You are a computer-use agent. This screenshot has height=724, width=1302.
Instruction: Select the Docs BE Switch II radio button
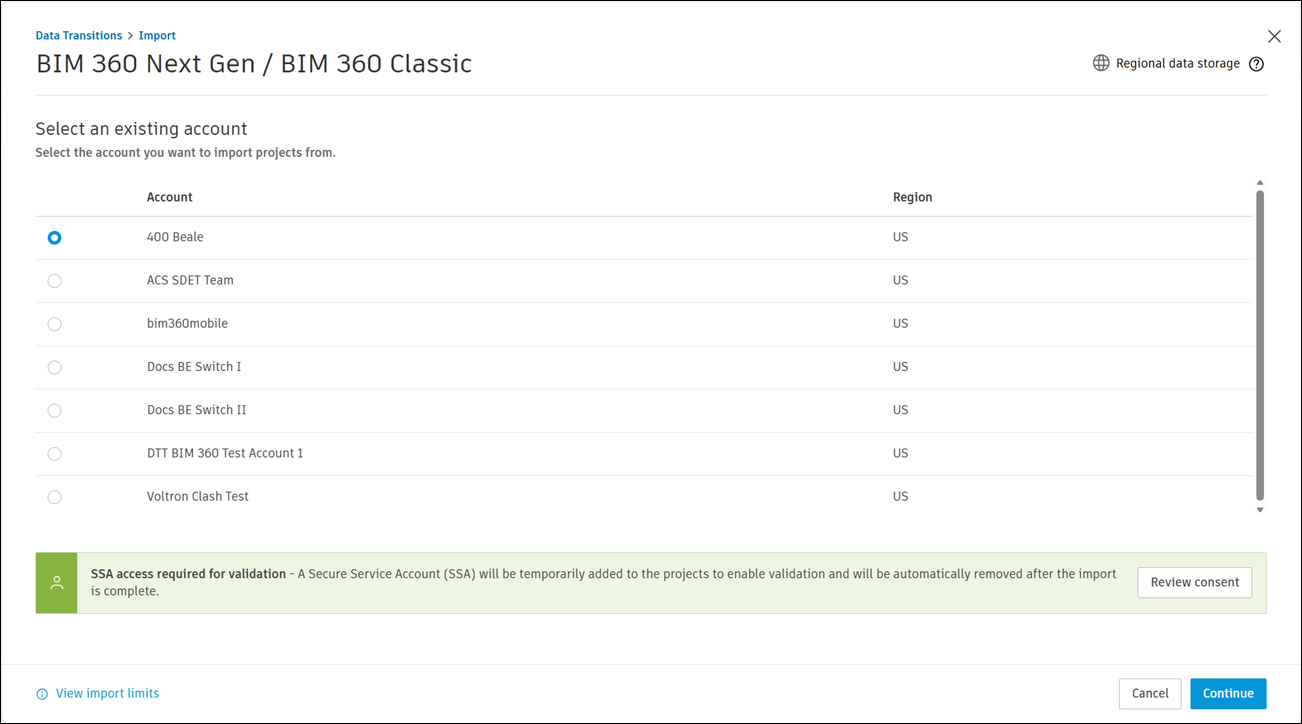tap(54, 410)
